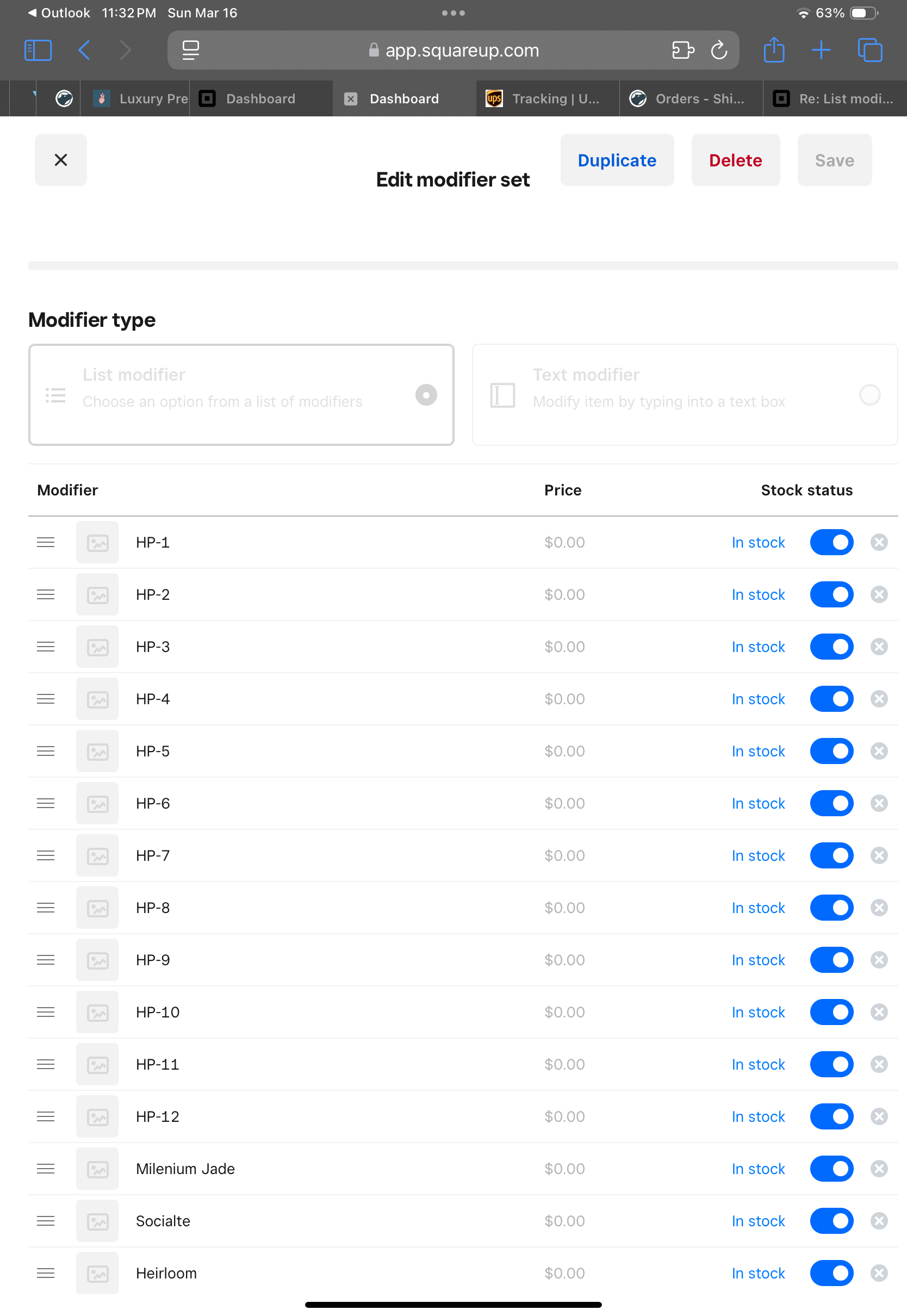Toggle Heirloom stock status off
Image resolution: width=907 pixels, height=1316 pixels.
(x=831, y=1273)
